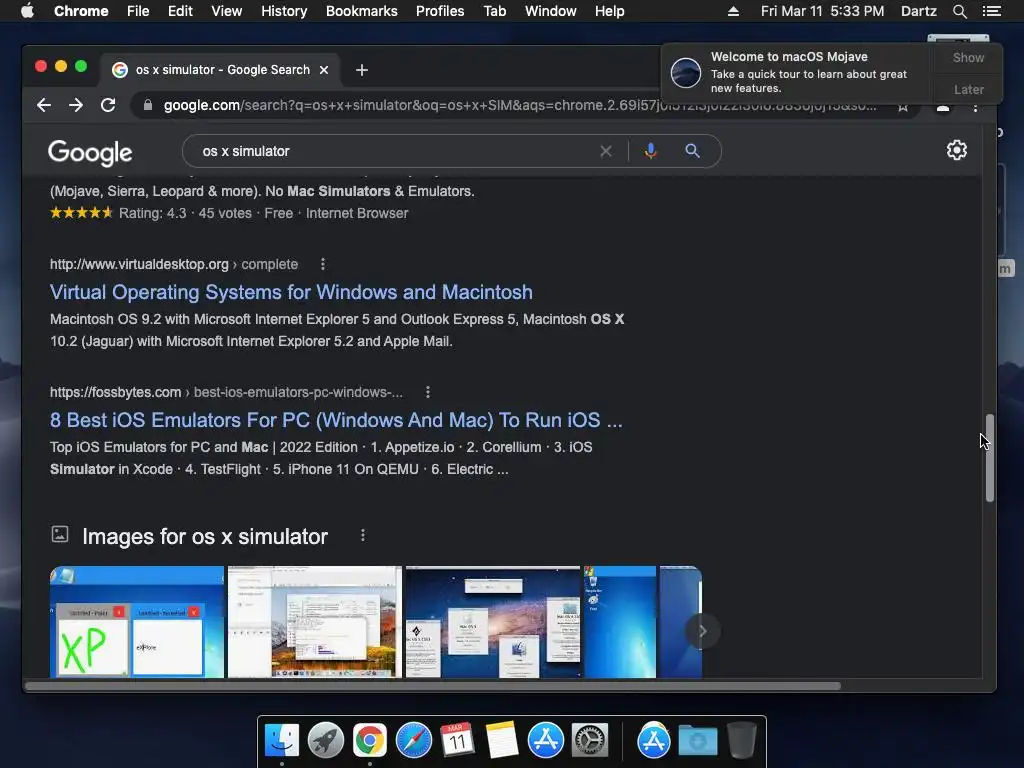Open the second image thumbnail with High Sierra desktop
Screen dimensions: 1024x768
[x=315, y=622]
